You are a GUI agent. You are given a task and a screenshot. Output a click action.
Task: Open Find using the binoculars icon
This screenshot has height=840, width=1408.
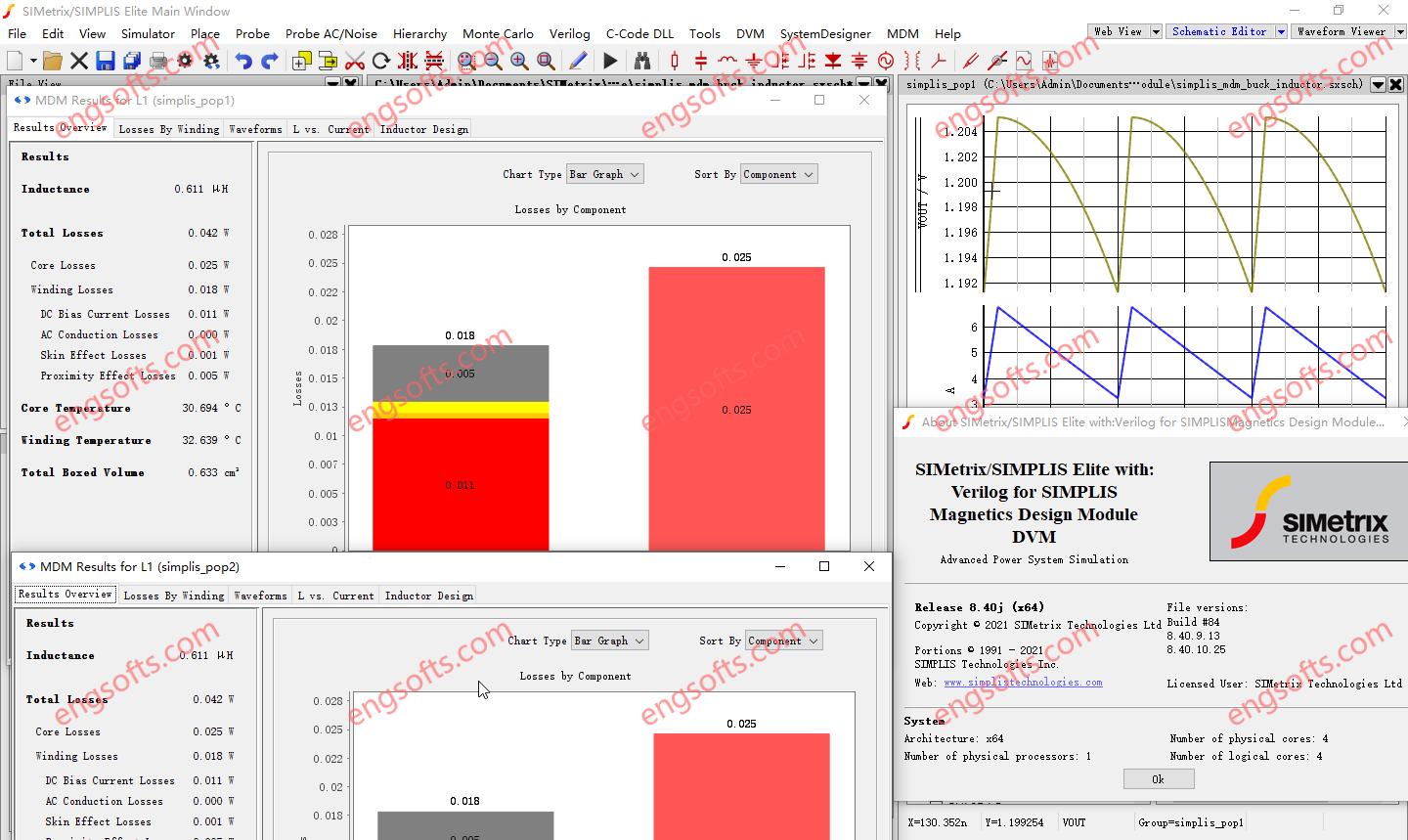click(x=642, y=60)
